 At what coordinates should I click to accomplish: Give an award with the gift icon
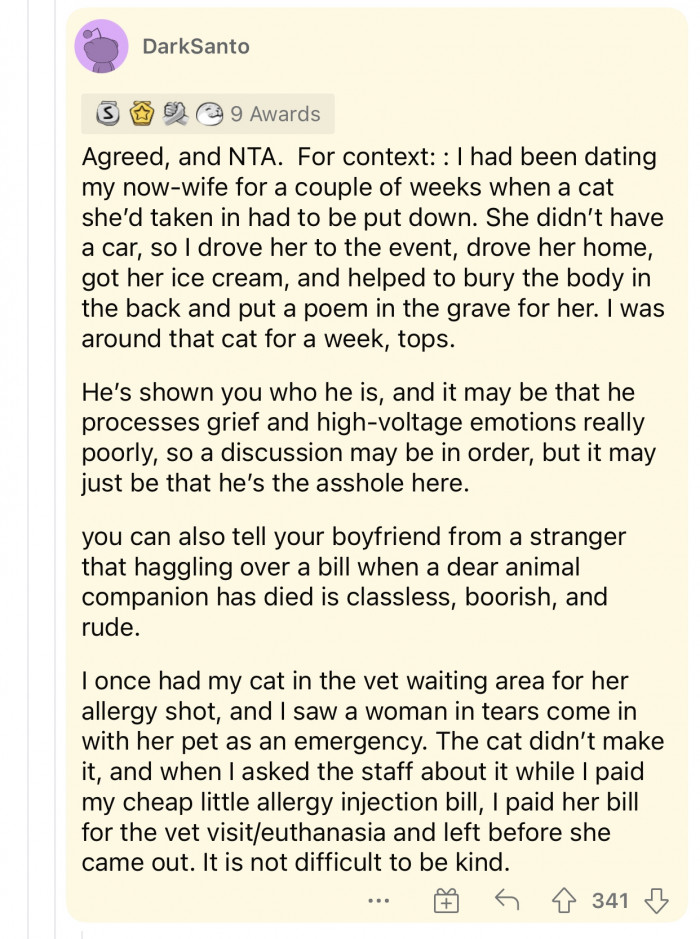[x=444, y=901]
